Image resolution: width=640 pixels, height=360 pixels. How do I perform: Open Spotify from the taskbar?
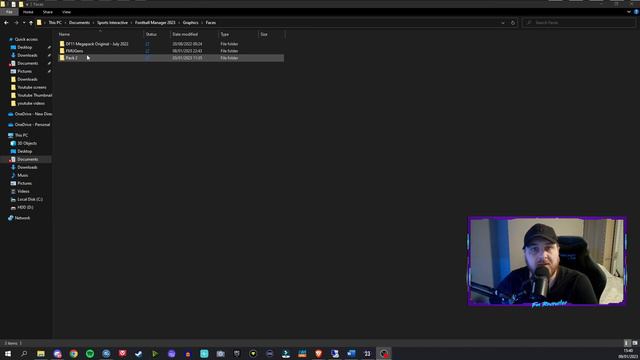[x=90, y=353]
